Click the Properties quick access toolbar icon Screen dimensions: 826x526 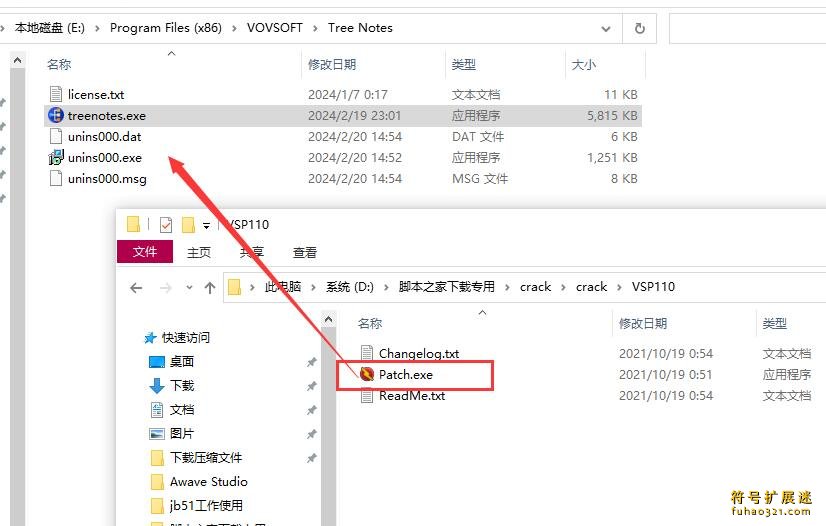(x=165, y=225)
